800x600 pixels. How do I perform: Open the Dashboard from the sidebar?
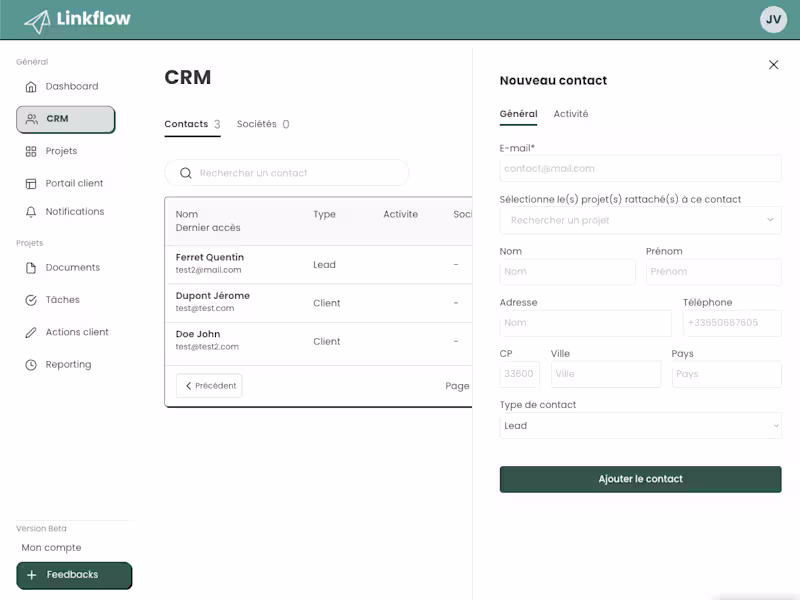[30, 86]
